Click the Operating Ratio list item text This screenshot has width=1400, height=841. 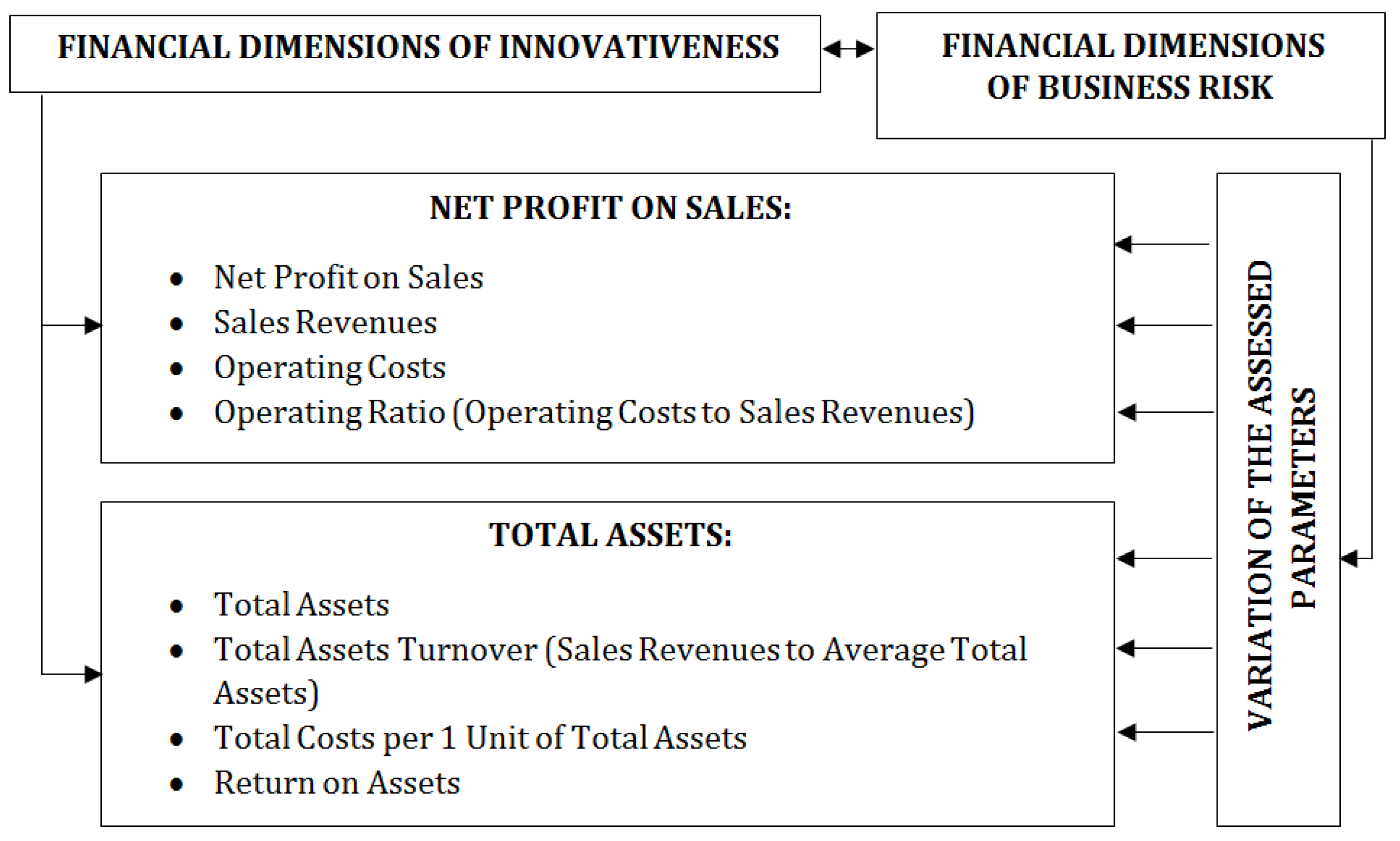(594, 412)
